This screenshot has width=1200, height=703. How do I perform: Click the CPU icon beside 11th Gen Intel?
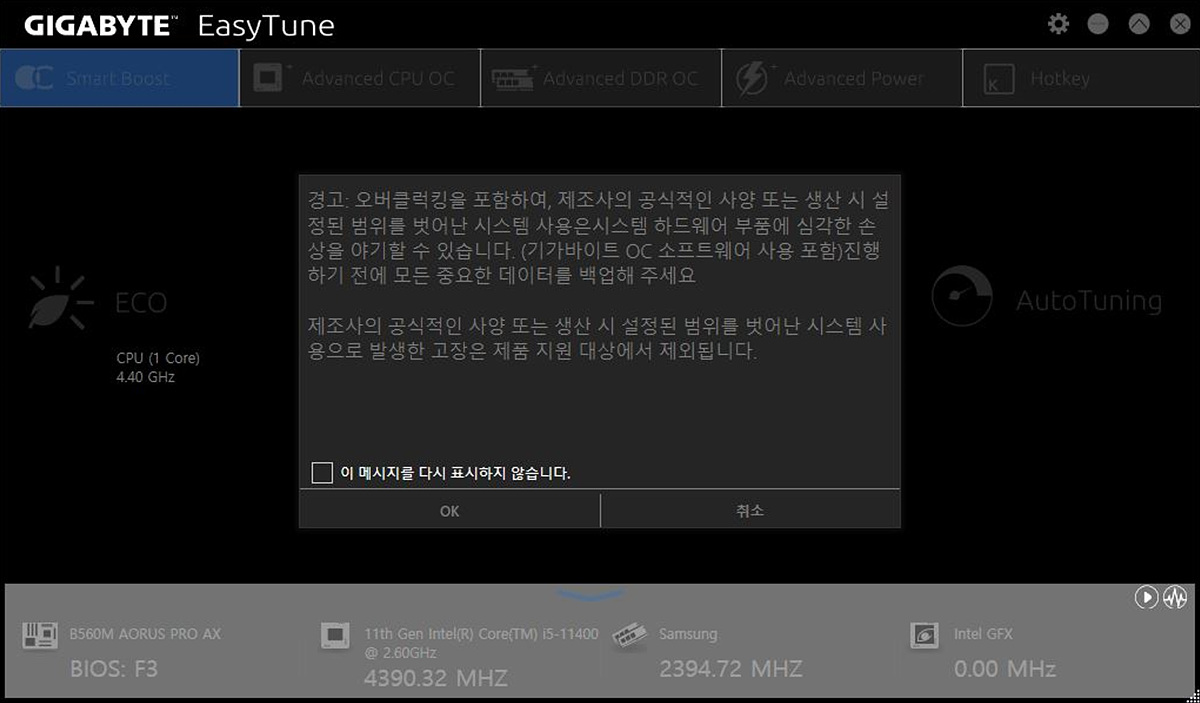(334, 635)
